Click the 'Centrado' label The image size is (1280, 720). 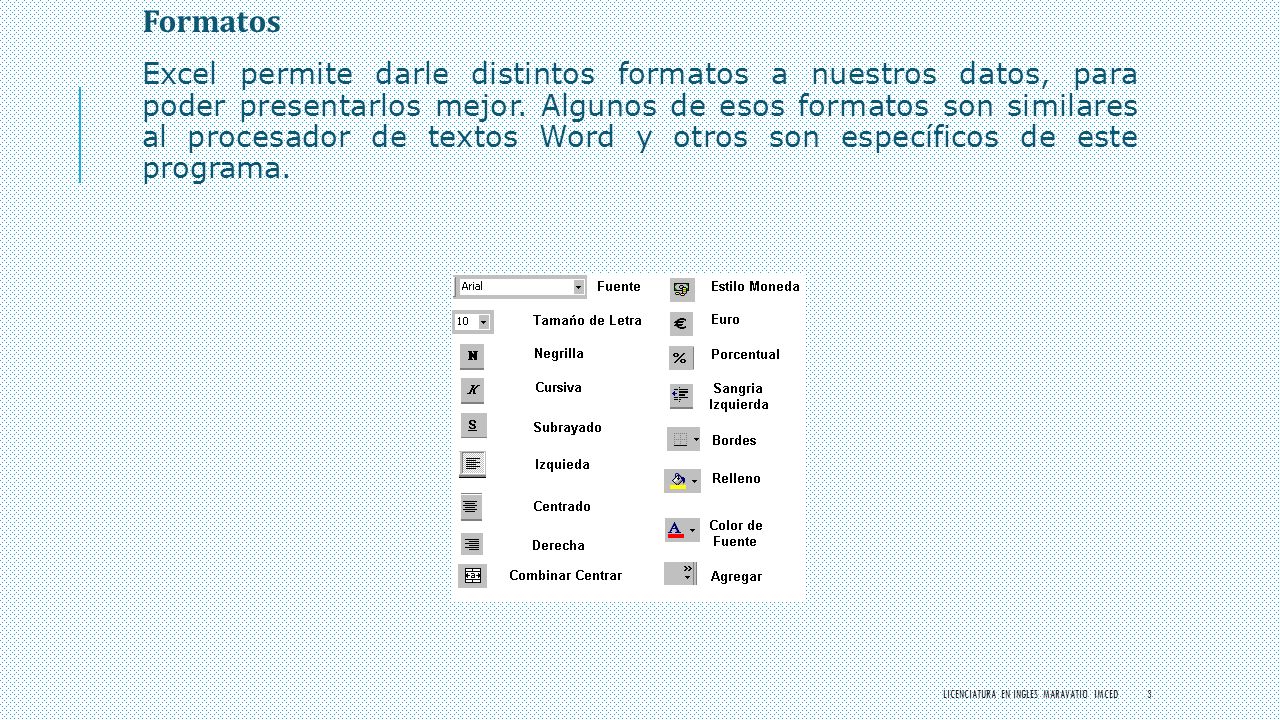tap(562, 506)
